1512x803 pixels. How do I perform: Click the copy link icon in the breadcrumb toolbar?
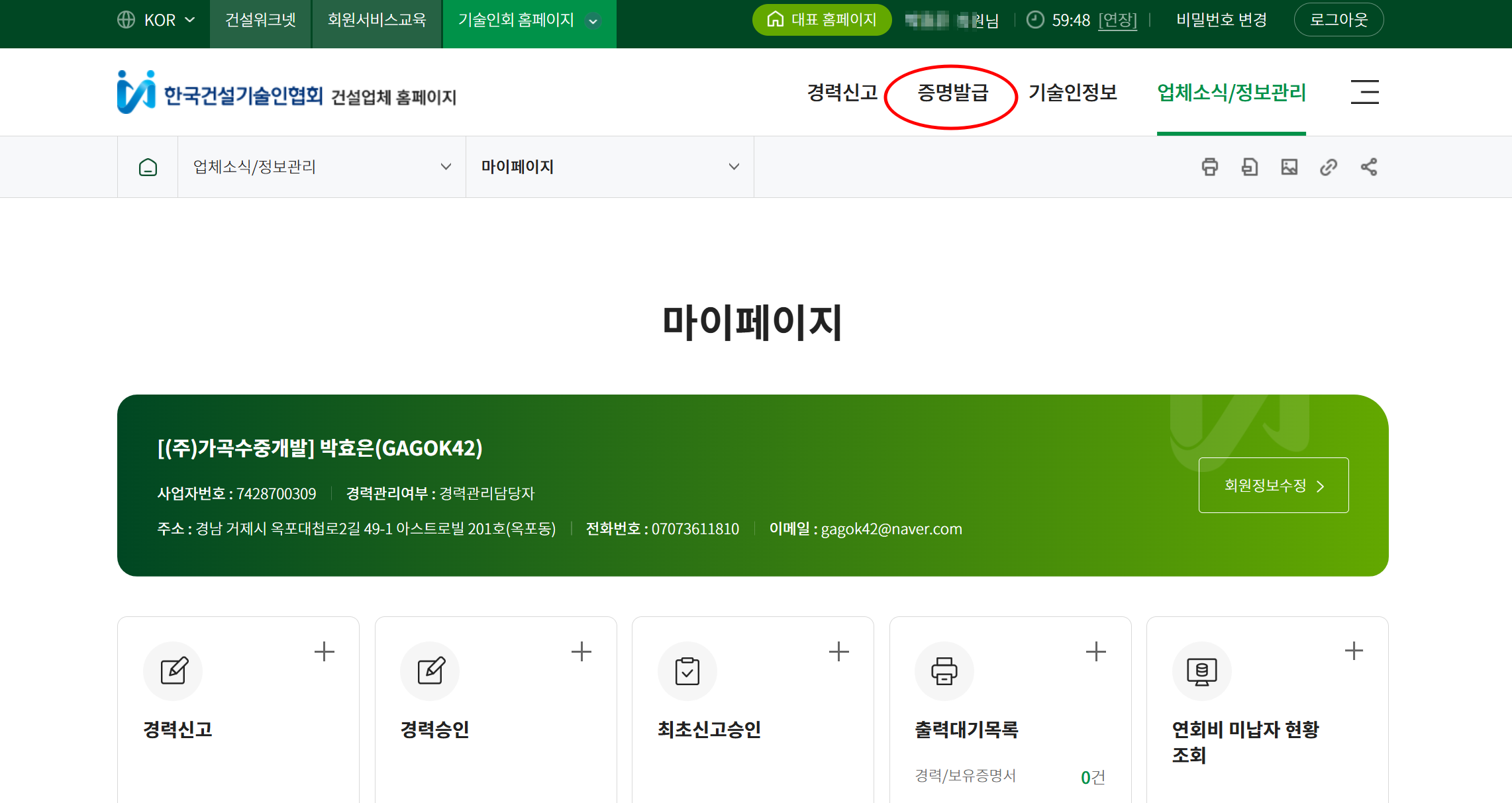pos(1329,167)
